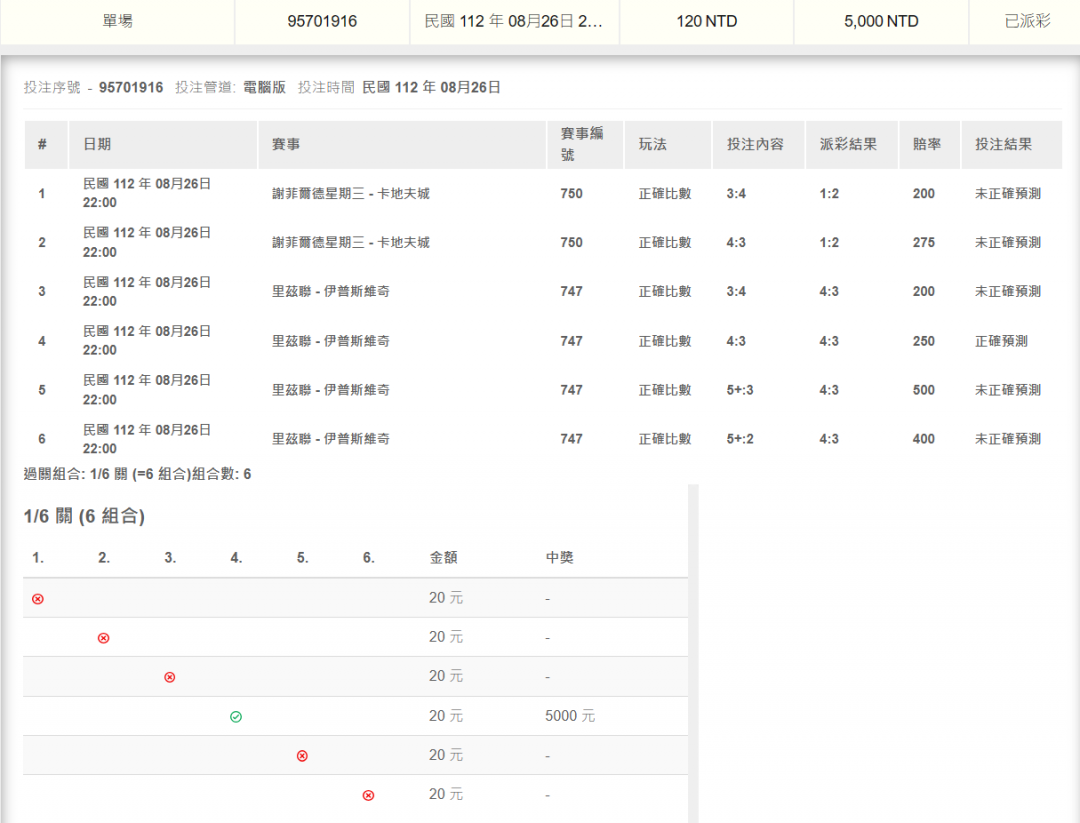The image size is (1080, 823).
Task: Click red cross icon for selection 5
Action: 302,756
